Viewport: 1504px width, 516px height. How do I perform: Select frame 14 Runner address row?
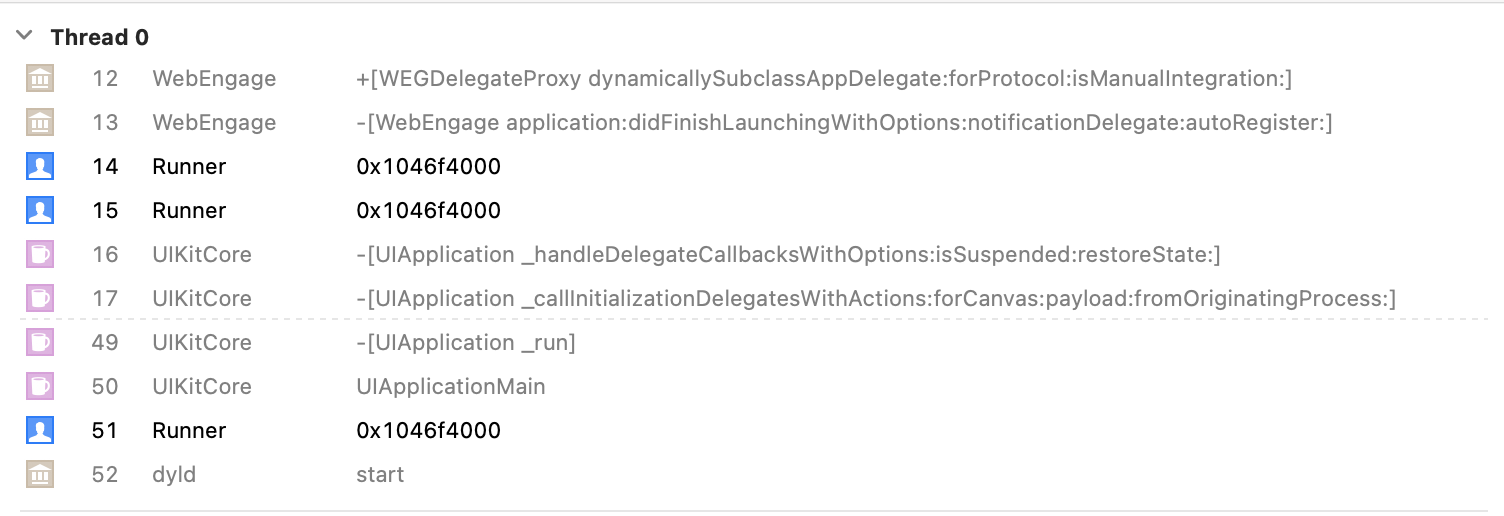point(753,166)
